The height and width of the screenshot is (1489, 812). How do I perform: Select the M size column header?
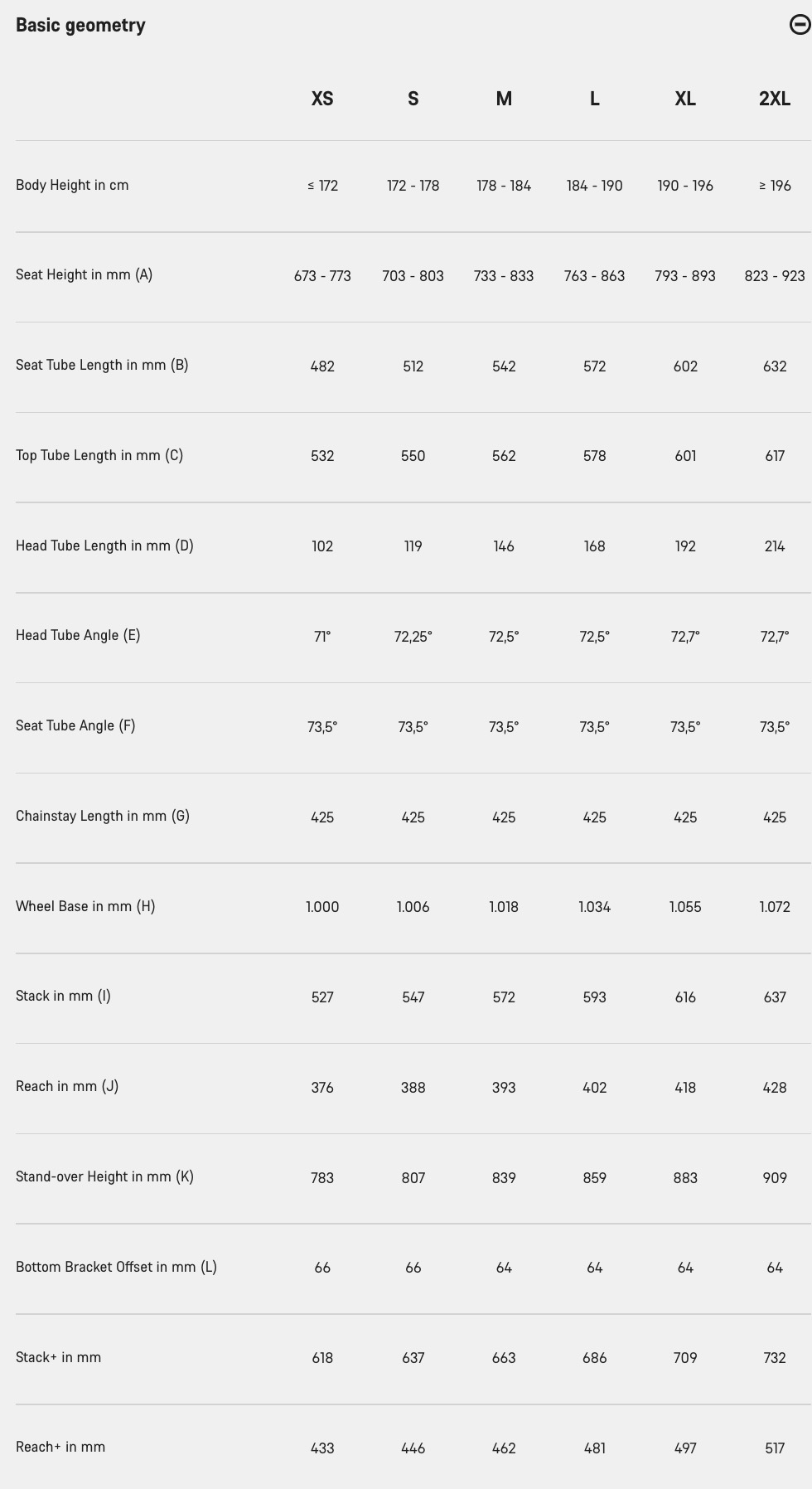point(504,99)
